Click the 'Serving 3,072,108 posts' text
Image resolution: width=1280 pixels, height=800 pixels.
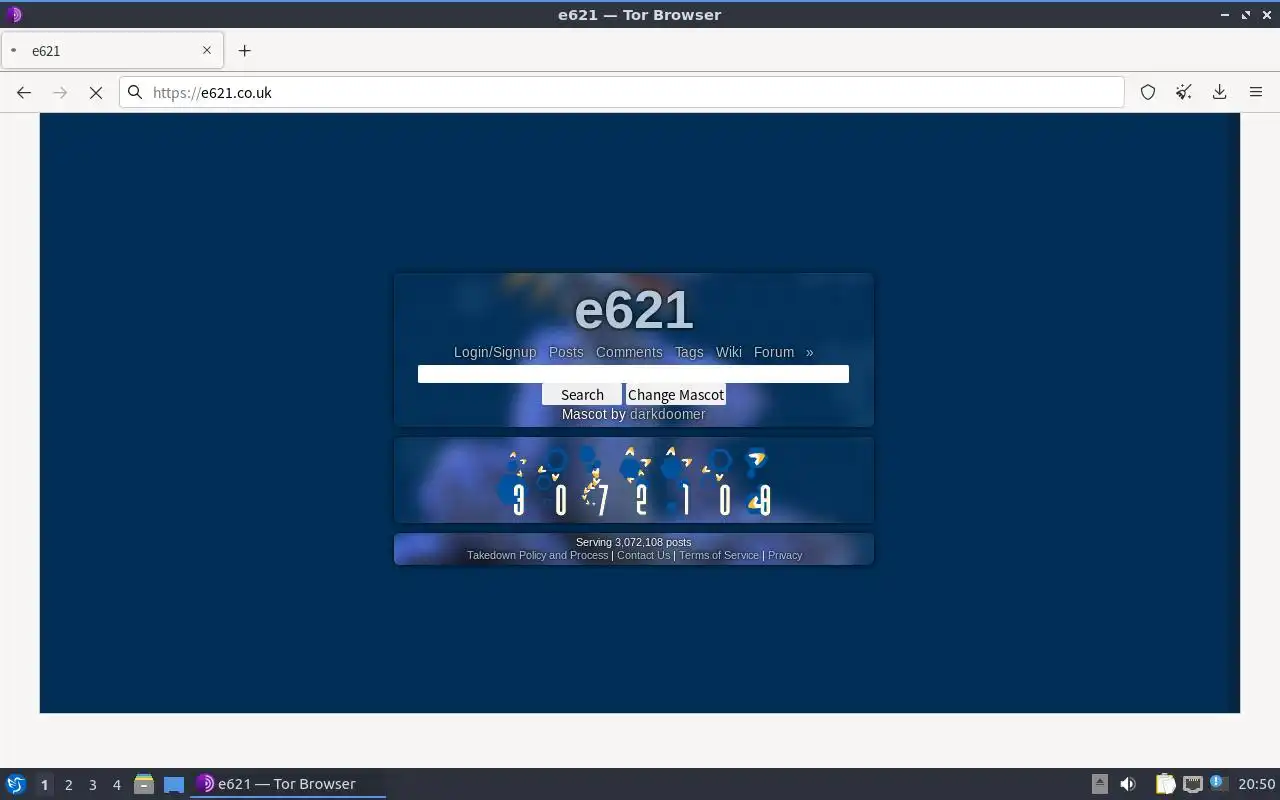[x=634, y=542]
